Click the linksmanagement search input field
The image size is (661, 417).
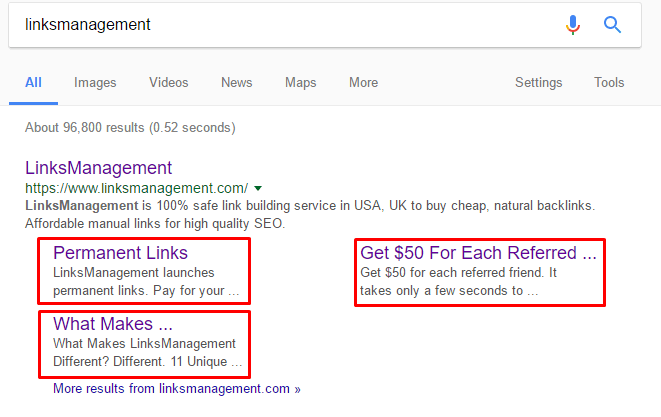pyautogui.click(x=287, y=24)
